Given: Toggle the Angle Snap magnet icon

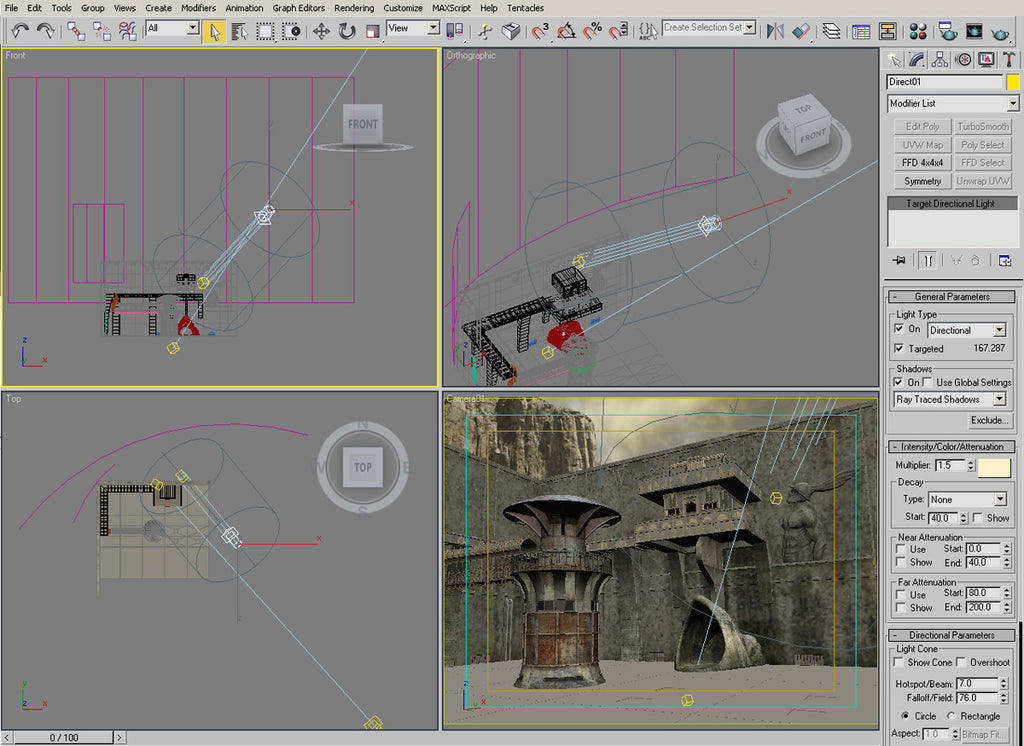Looking at the screenshot, I should [x=566, y=31].
